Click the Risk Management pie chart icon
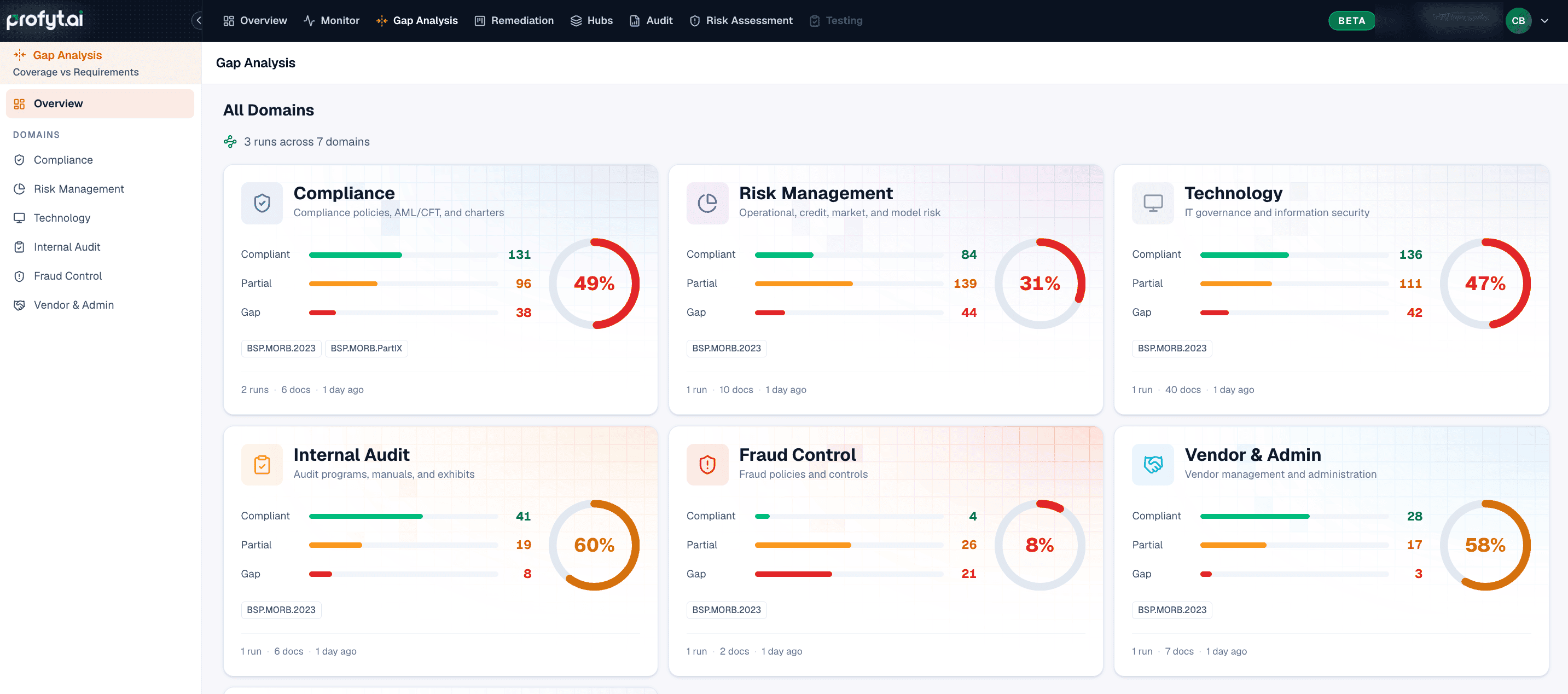The height and width of the screenshot is (694, 1568). [x=707, y=203]
